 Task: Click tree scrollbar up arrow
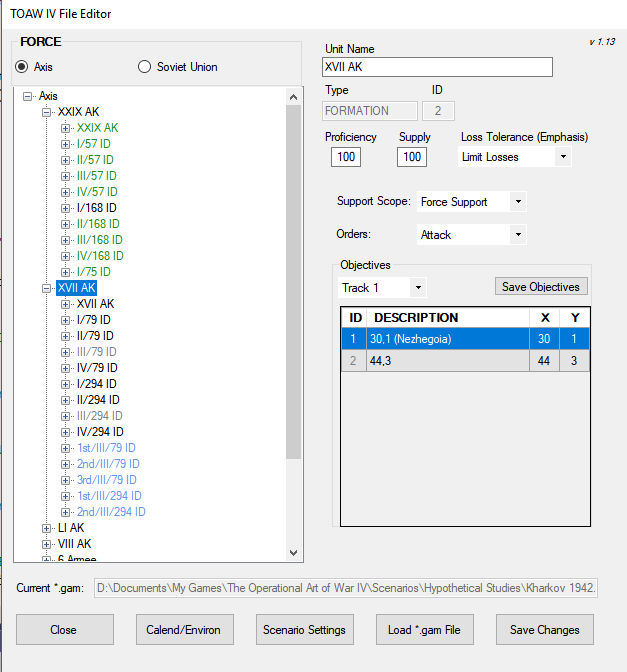(294, 97)
